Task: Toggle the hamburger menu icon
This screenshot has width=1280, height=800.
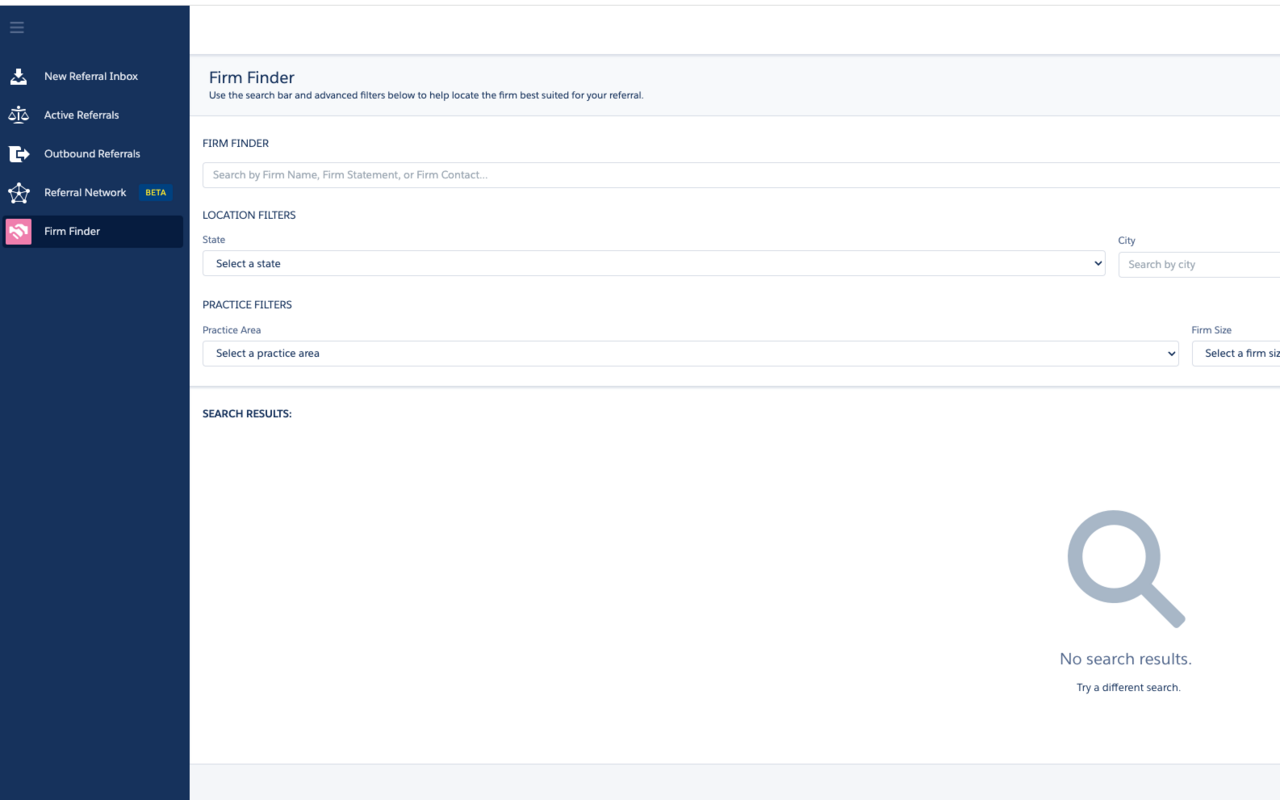Action: [x=17, y=27]
